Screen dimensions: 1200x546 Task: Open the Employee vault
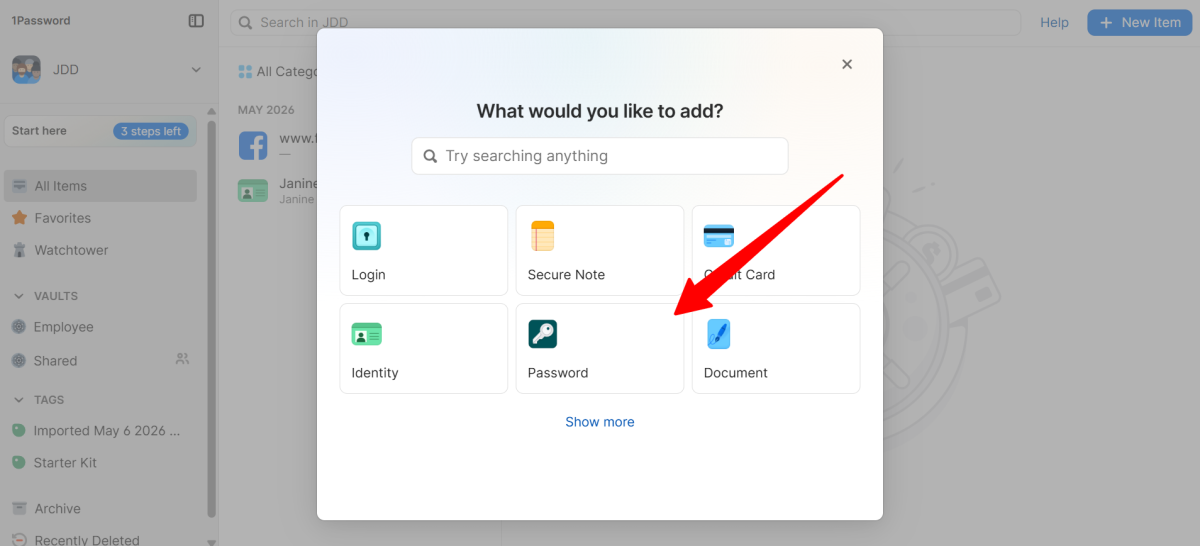point(101,327)
